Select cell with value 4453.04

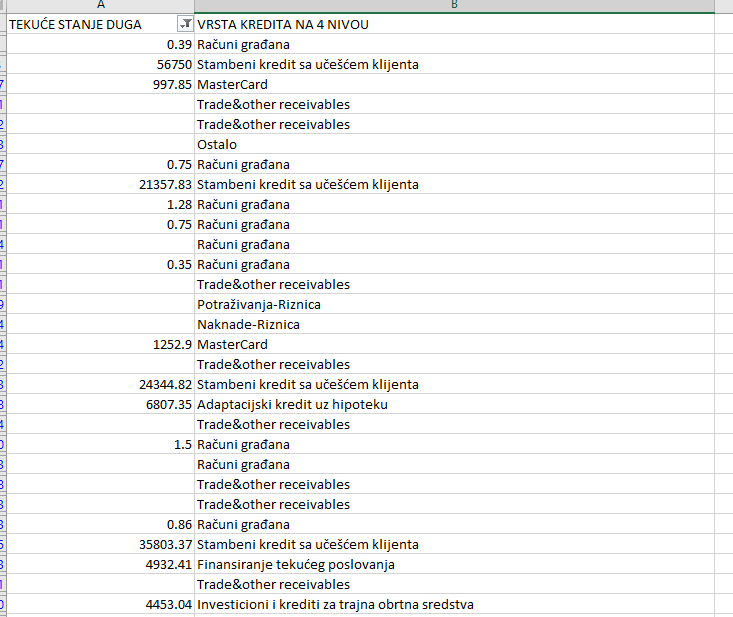[101, 604]
